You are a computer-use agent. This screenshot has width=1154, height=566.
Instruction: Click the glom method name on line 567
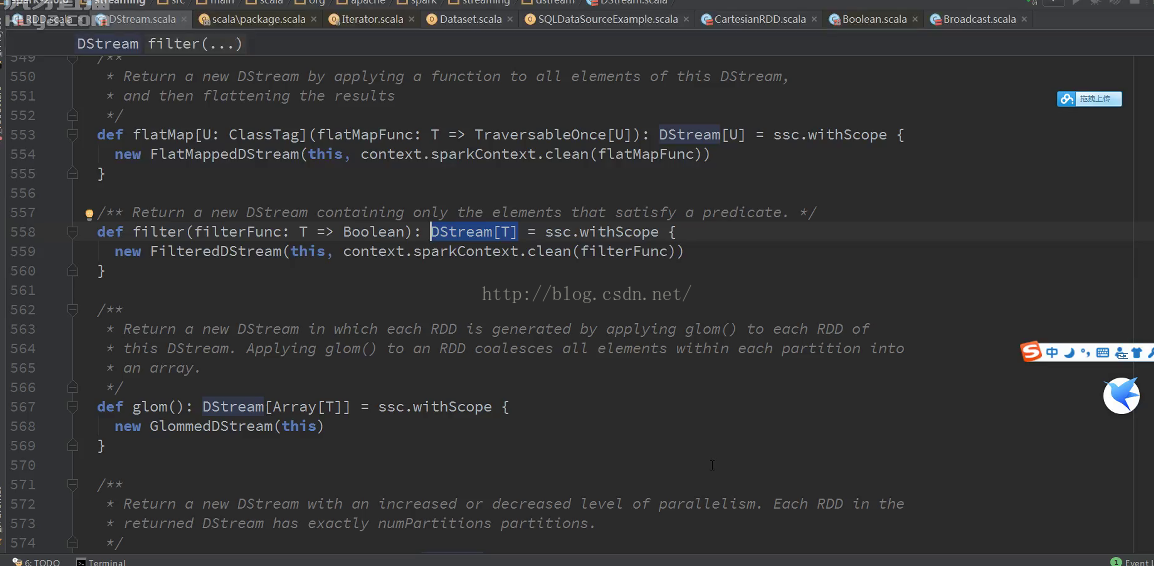150,407
